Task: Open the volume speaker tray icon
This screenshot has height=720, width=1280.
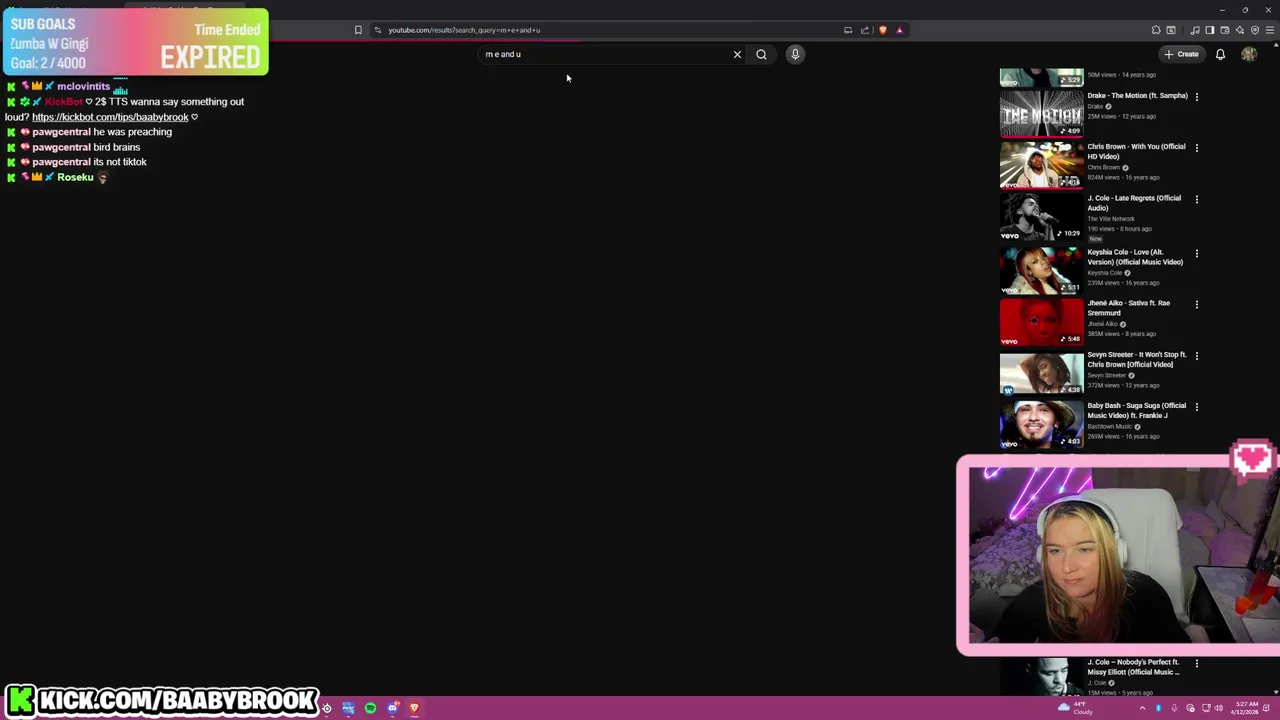Action: click(1218, 708)
